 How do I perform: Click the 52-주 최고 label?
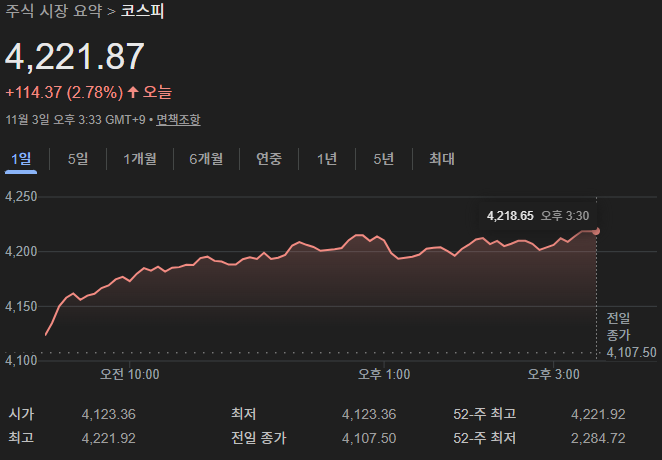[x=485, y=414]
